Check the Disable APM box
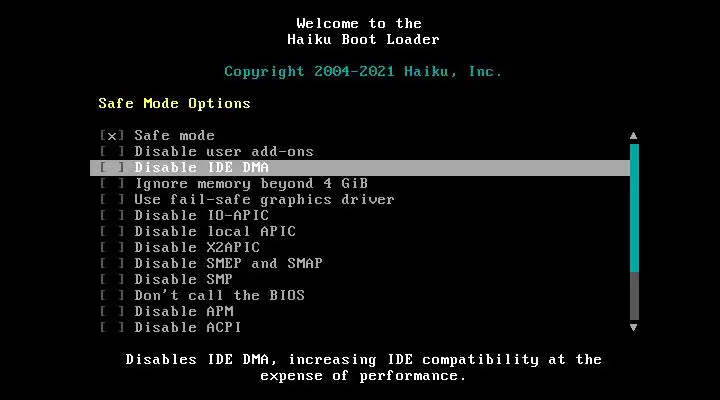 pyautogui.click(x=112, y=311)
